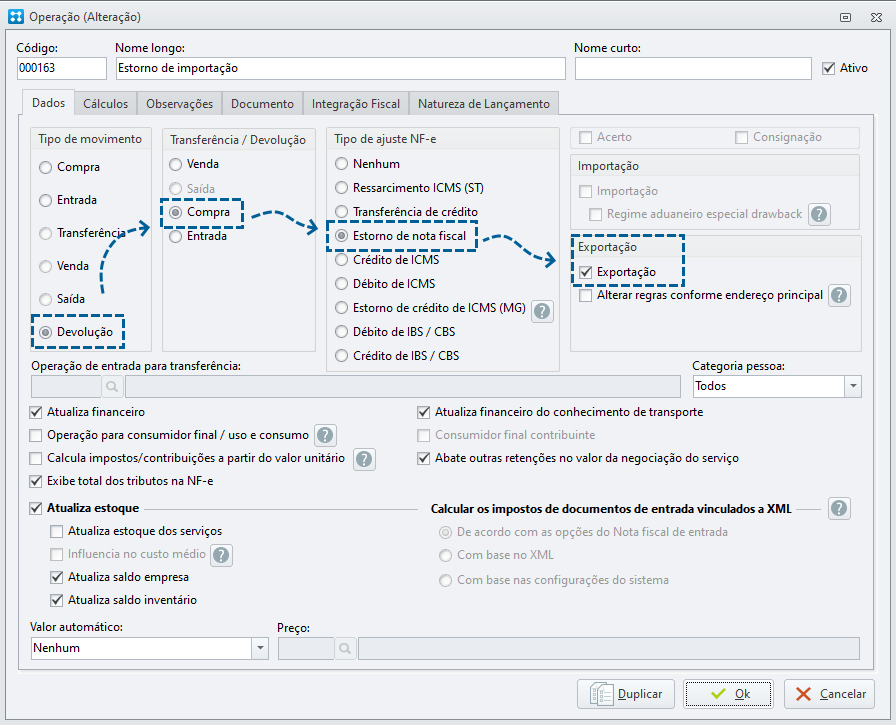This screenshot has width=896, height=726.
Task: Click the Duplicar button
Action: click(x=626, y=694)
